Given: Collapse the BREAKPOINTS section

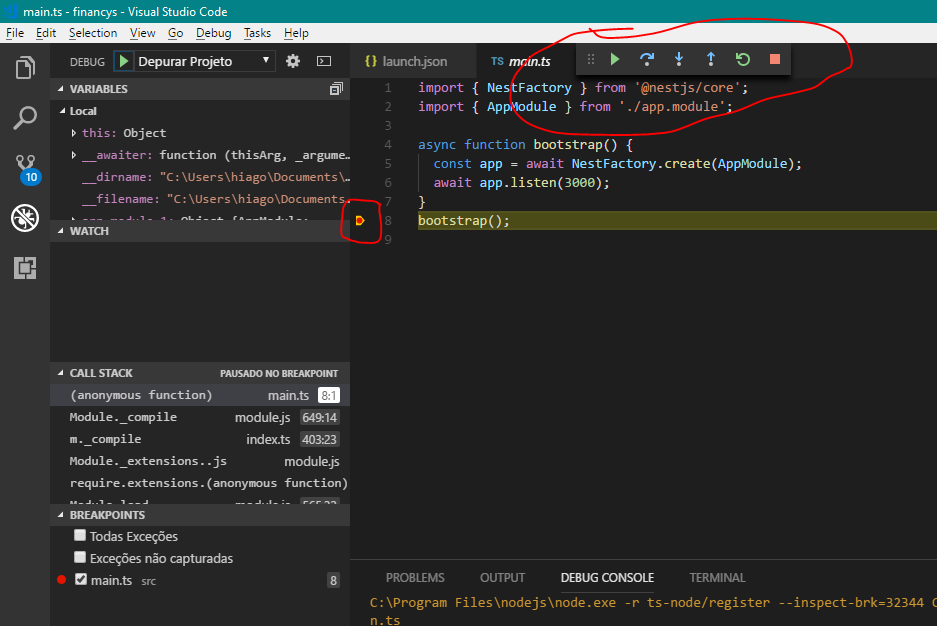Looking at the screenshot, I should pos(200,515).
